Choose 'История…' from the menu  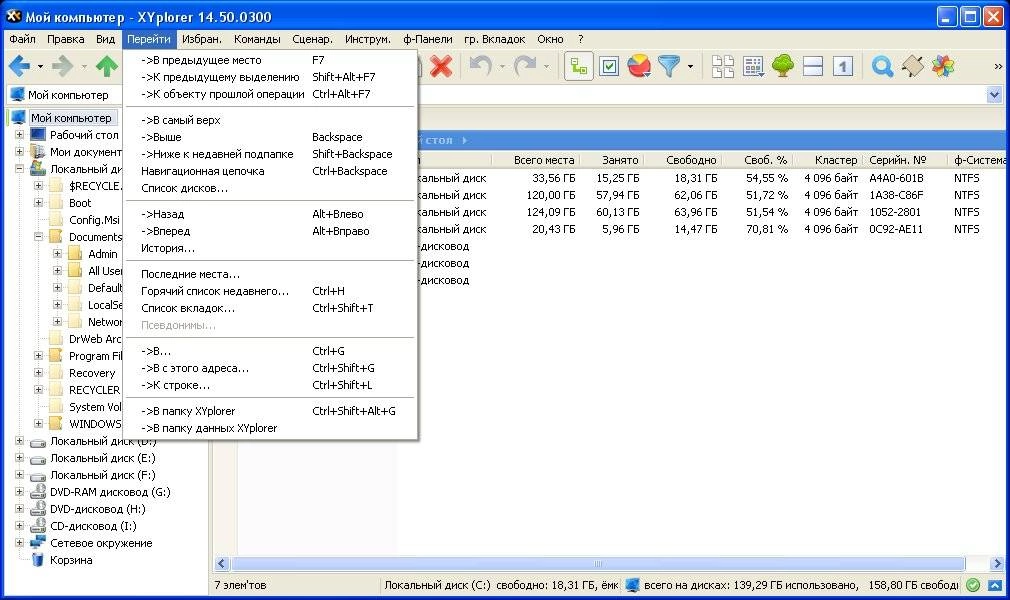pyautogui.click(x=271, y=248)
